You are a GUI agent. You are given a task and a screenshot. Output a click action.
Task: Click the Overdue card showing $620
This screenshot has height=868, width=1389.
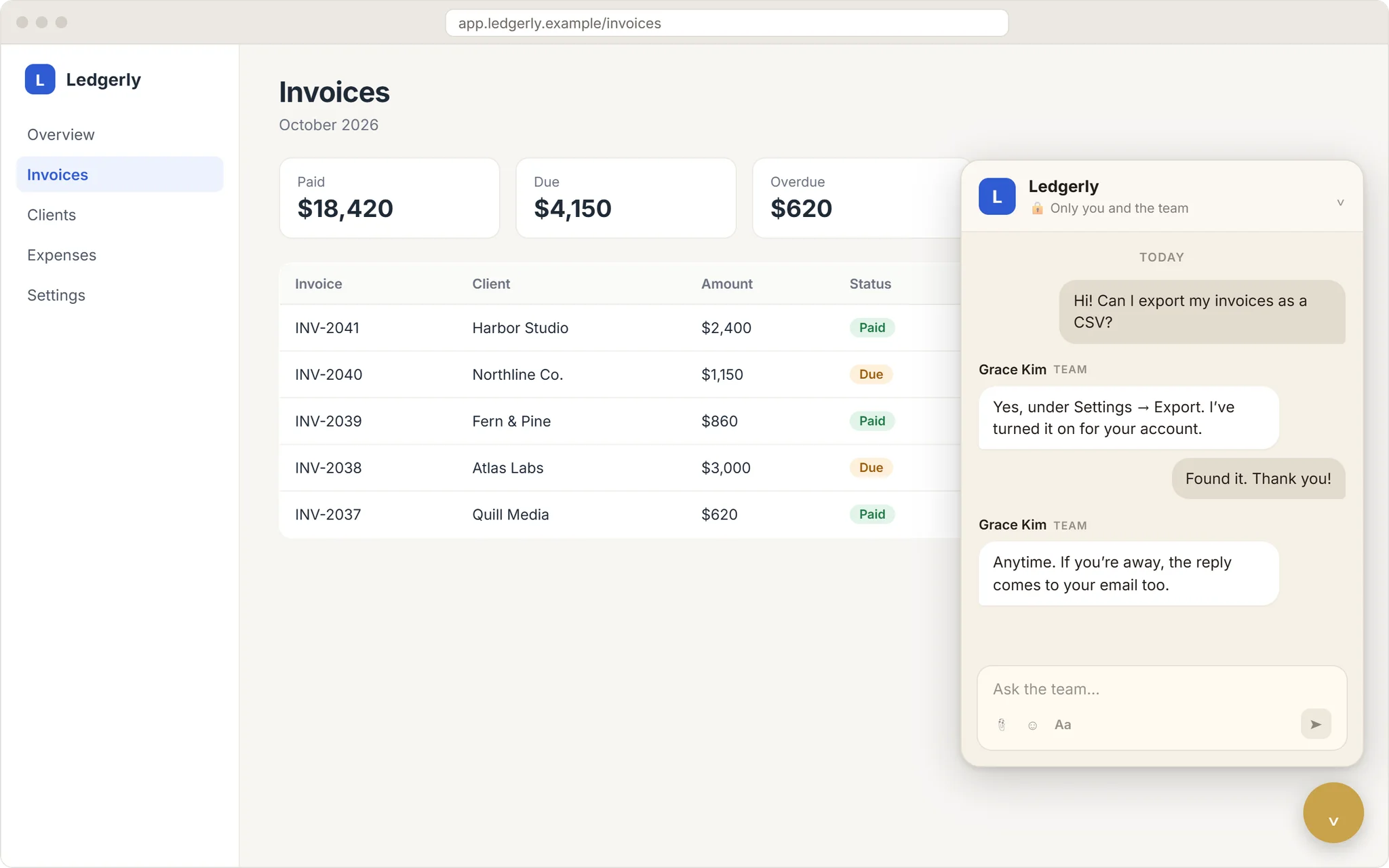tap(857, 198)
